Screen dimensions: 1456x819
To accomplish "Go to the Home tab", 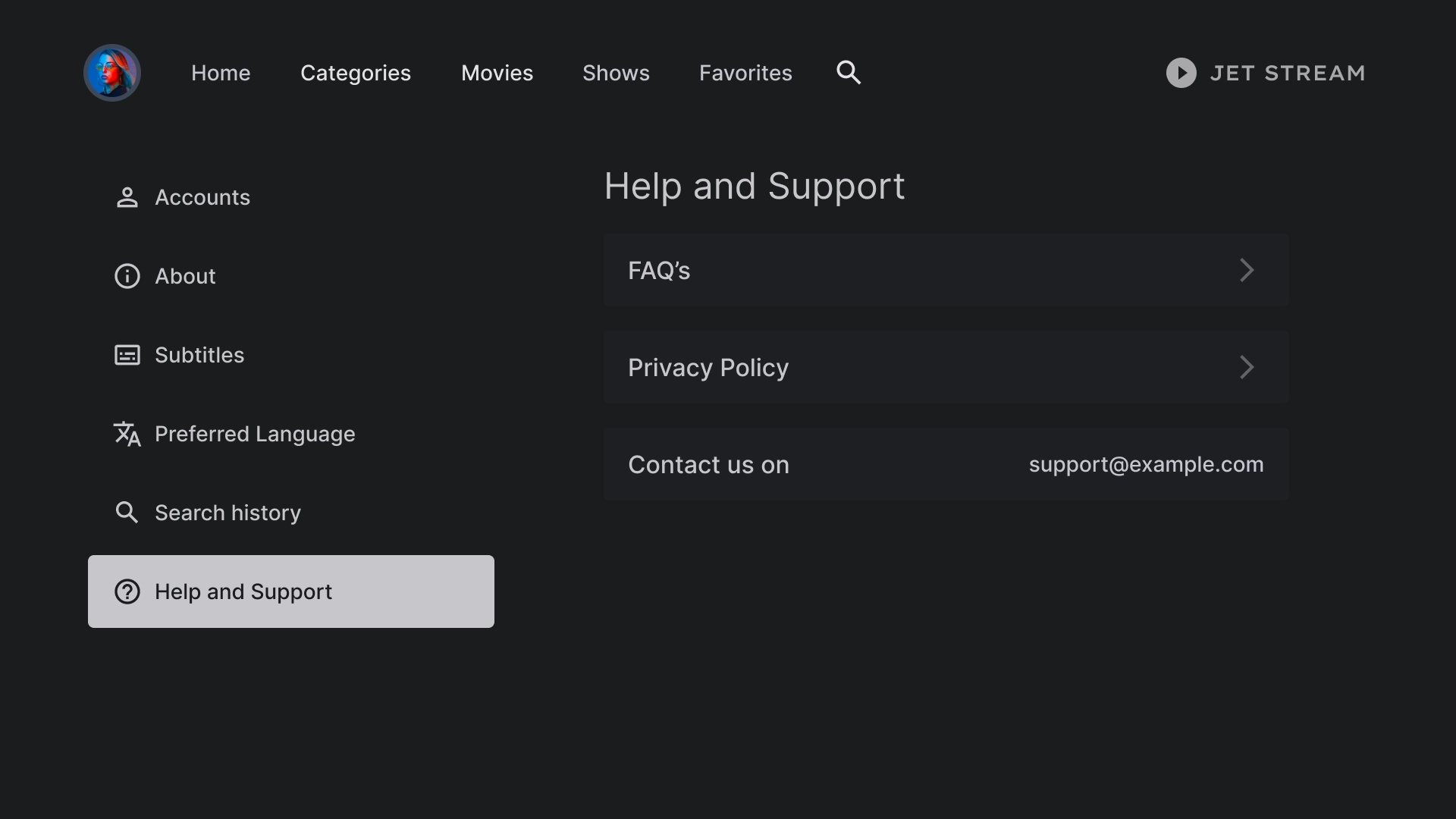I will (x=221, y=73).
